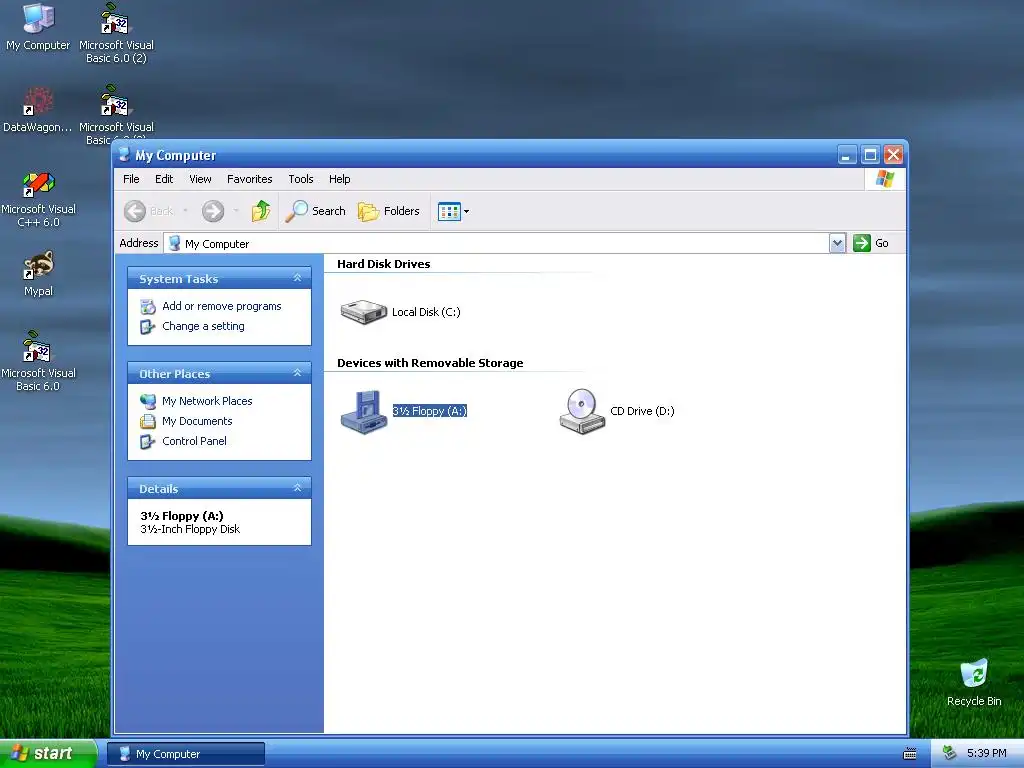The height and width of the screenshot is (768, 1024).
Task: Select My Computer desktop icon
Action: click(x=38, y=27)
